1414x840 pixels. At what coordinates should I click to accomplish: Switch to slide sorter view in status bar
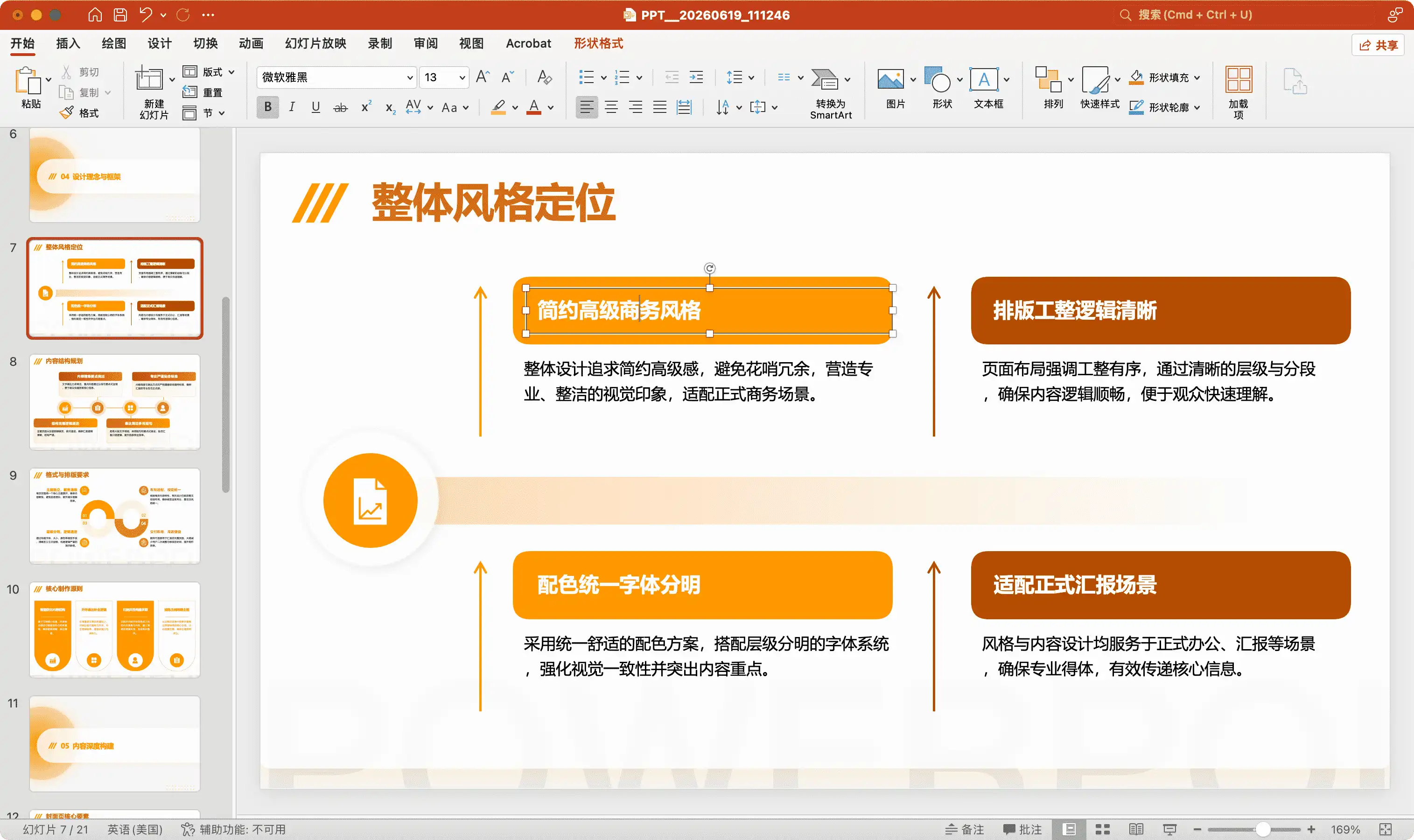[1102, 829]
